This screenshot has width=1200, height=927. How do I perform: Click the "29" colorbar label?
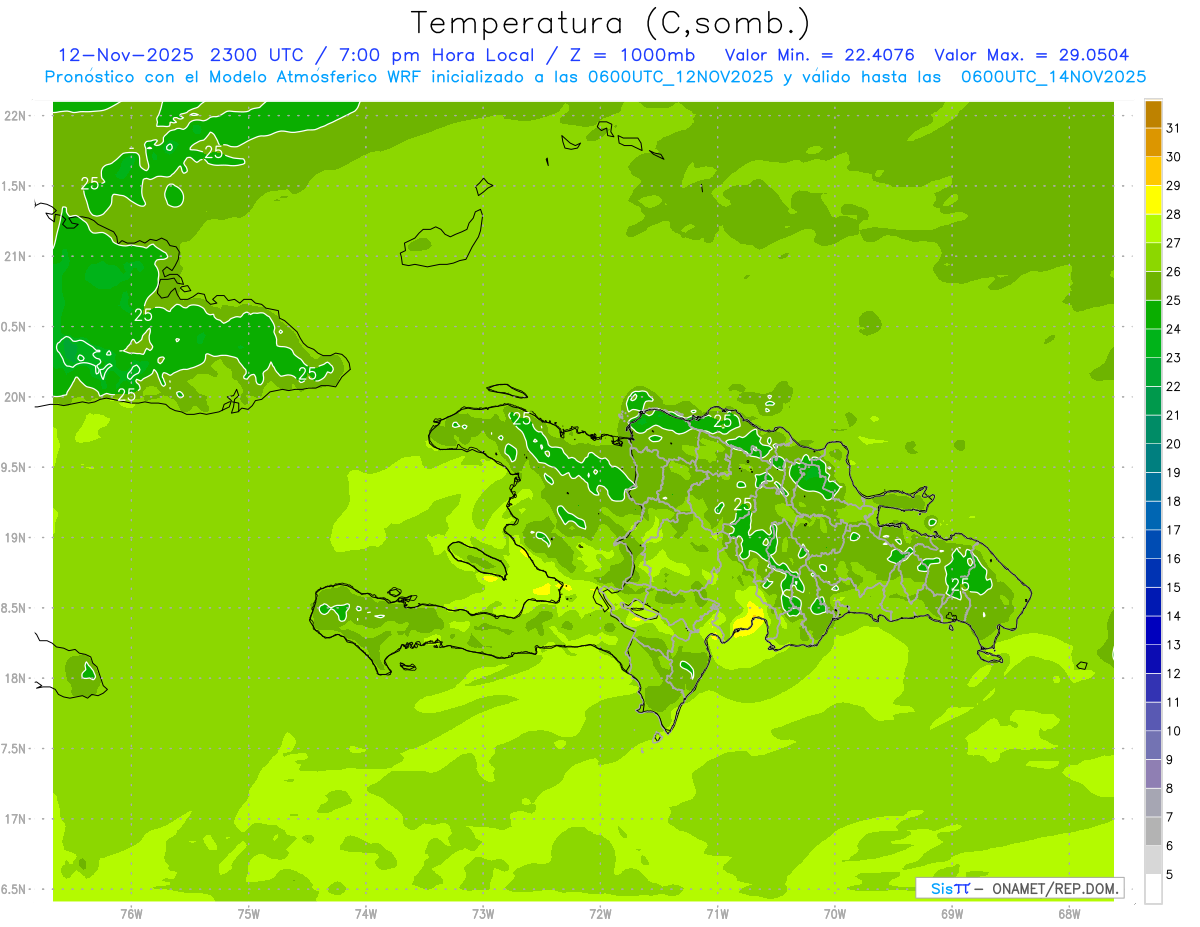pyautogui.click(x=1174, y=185)
